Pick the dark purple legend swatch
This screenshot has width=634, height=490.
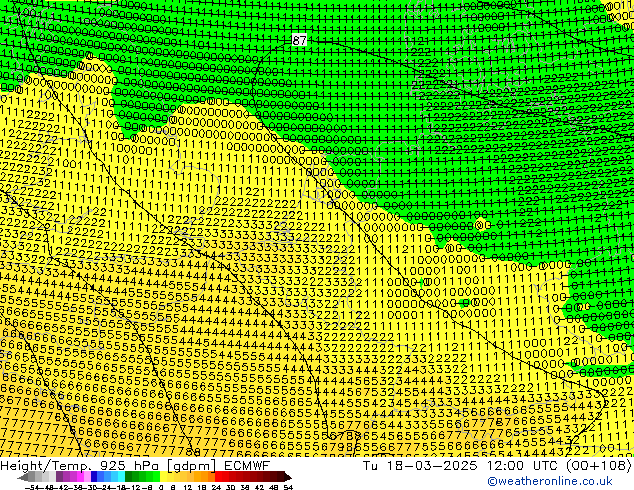[x=59, y=477]
